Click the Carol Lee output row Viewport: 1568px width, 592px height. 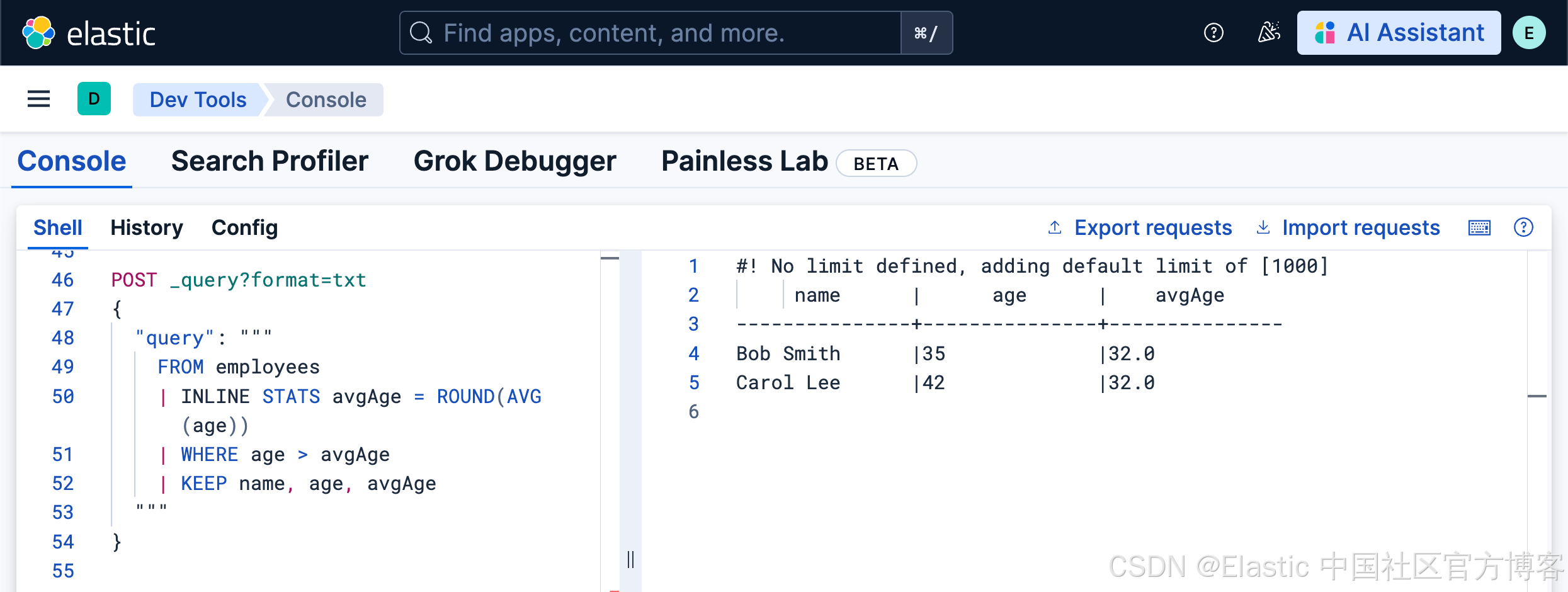[945, 382]
